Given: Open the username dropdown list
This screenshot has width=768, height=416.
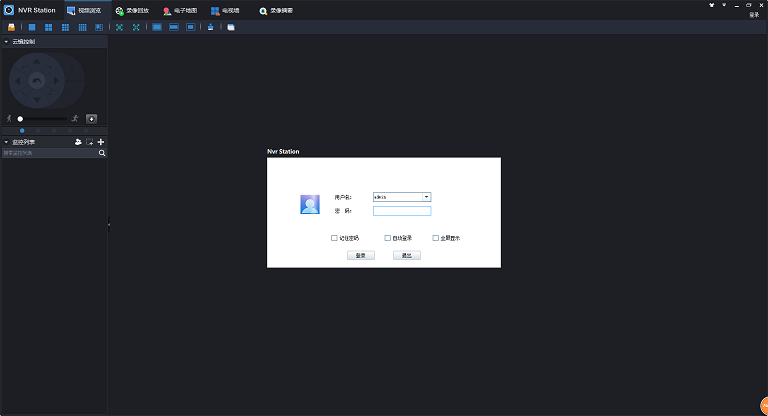Looking at the screenshot, I should pyautogui.click(x=426, y=198).
